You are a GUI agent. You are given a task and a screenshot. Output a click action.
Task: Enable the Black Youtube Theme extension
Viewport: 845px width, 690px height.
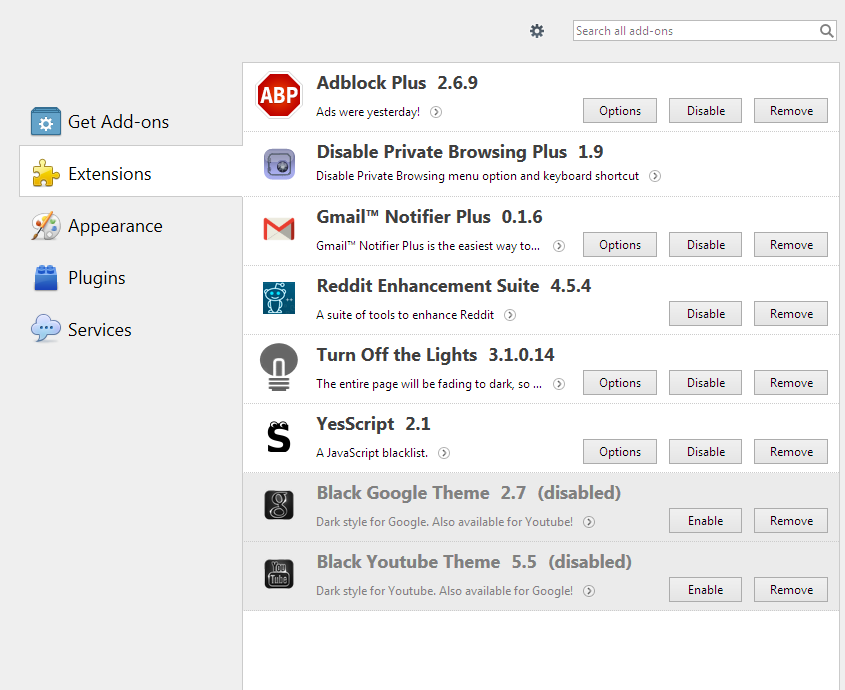705,590
